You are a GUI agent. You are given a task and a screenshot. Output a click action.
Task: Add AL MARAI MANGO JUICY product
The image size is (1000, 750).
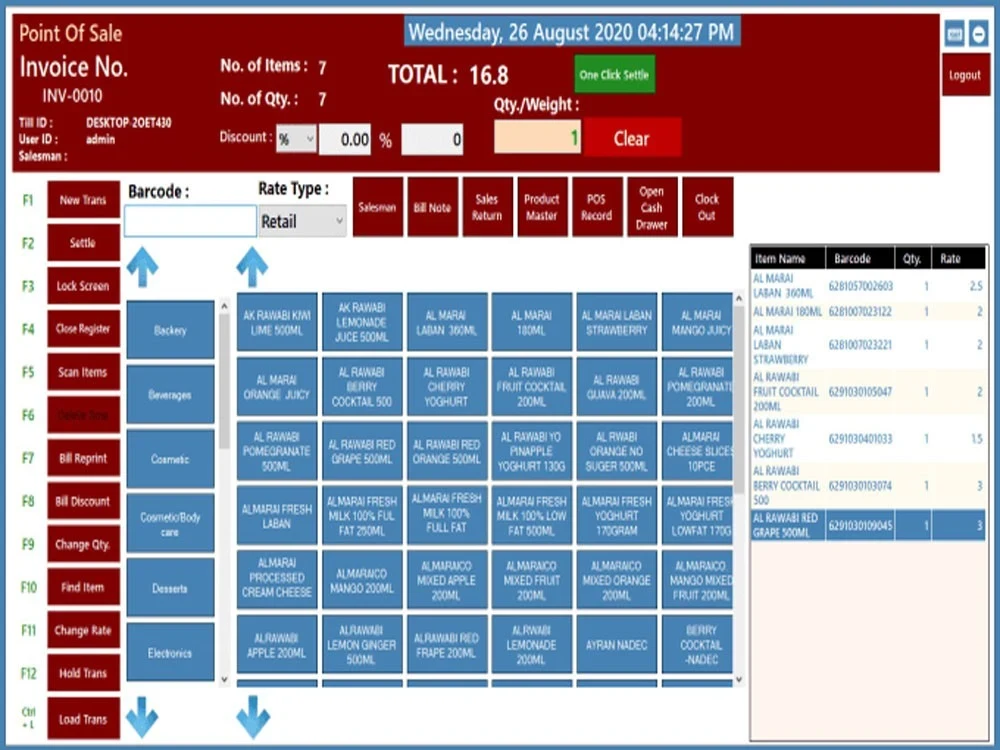point(698,322)
